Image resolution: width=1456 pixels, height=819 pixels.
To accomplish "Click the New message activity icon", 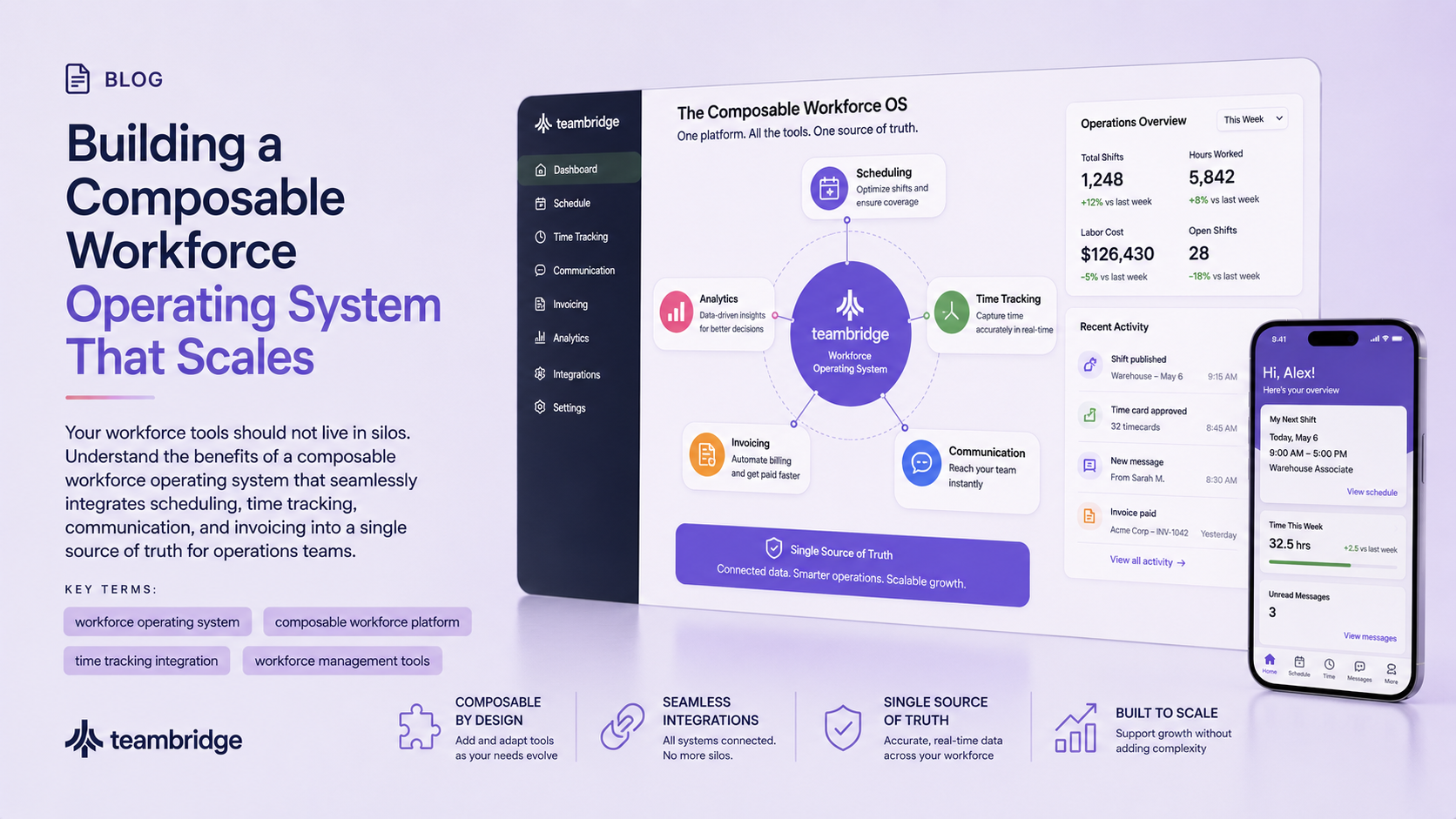I will coord(1089,466).
